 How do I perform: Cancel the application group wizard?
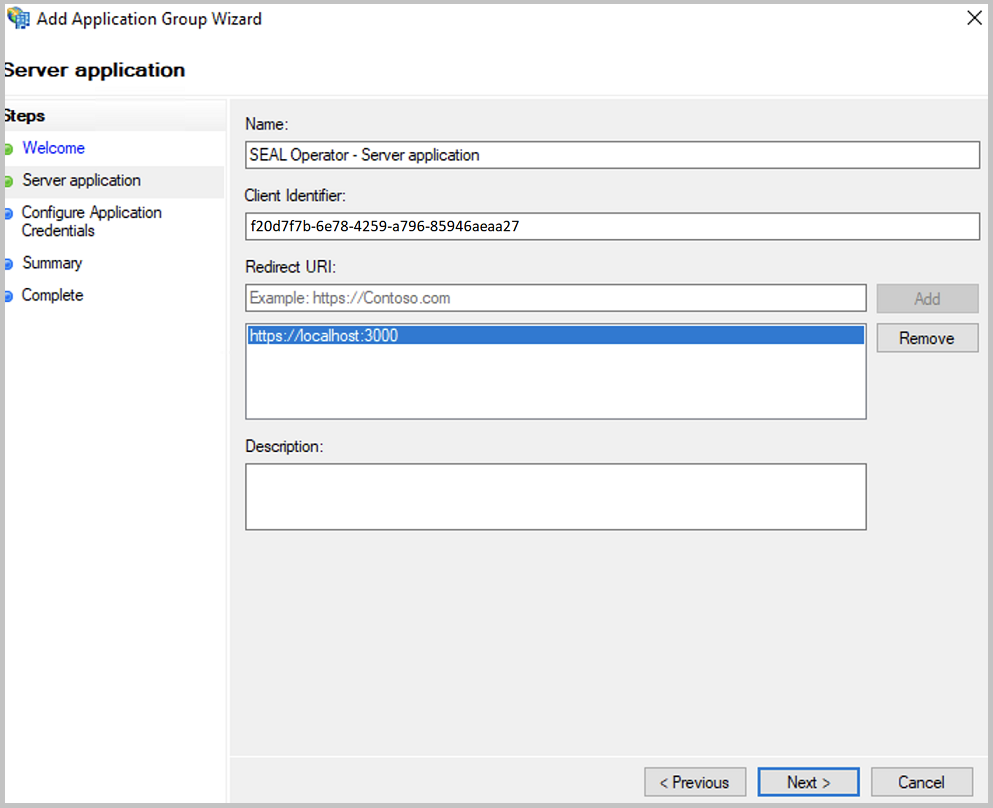point(921,782)
